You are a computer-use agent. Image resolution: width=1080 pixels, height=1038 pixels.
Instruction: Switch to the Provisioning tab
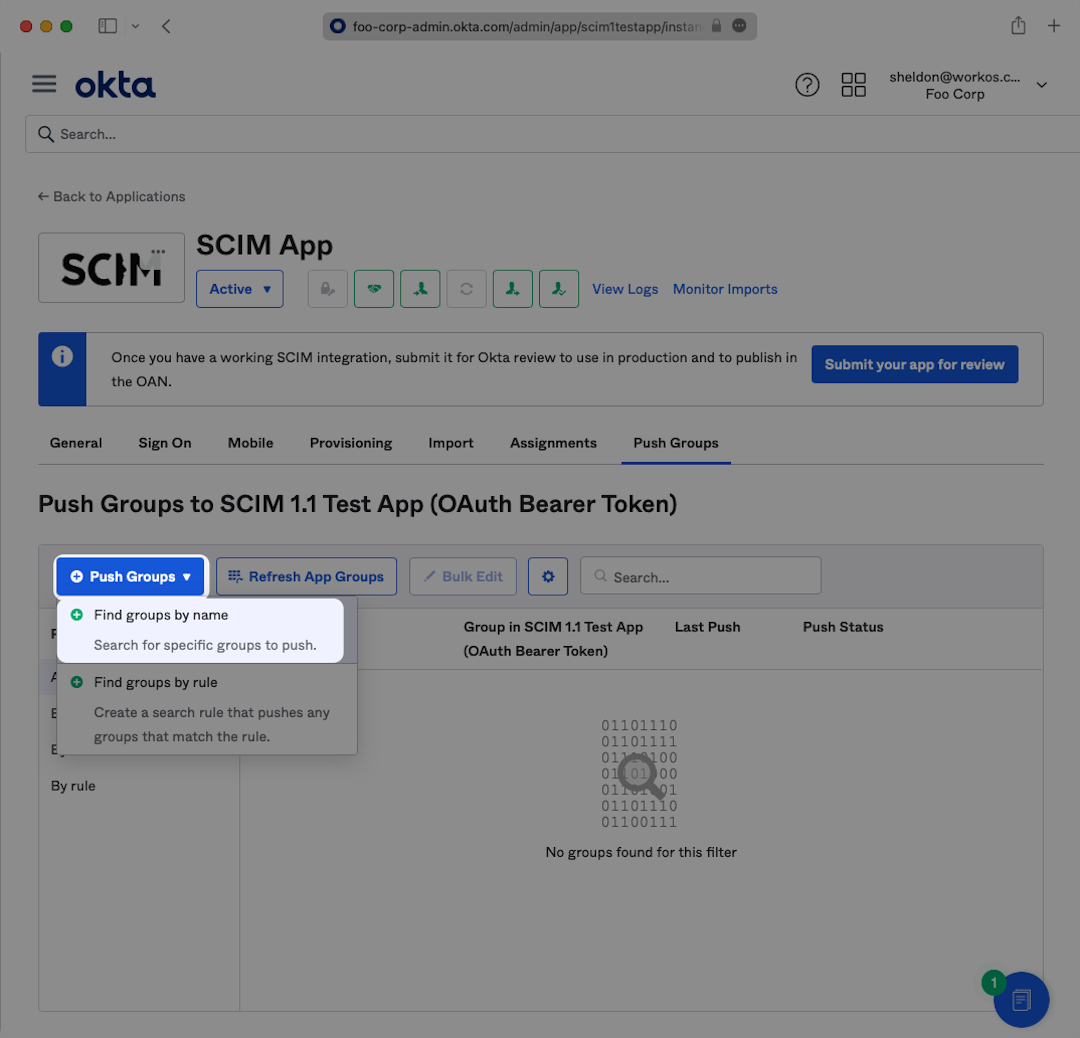350,443
